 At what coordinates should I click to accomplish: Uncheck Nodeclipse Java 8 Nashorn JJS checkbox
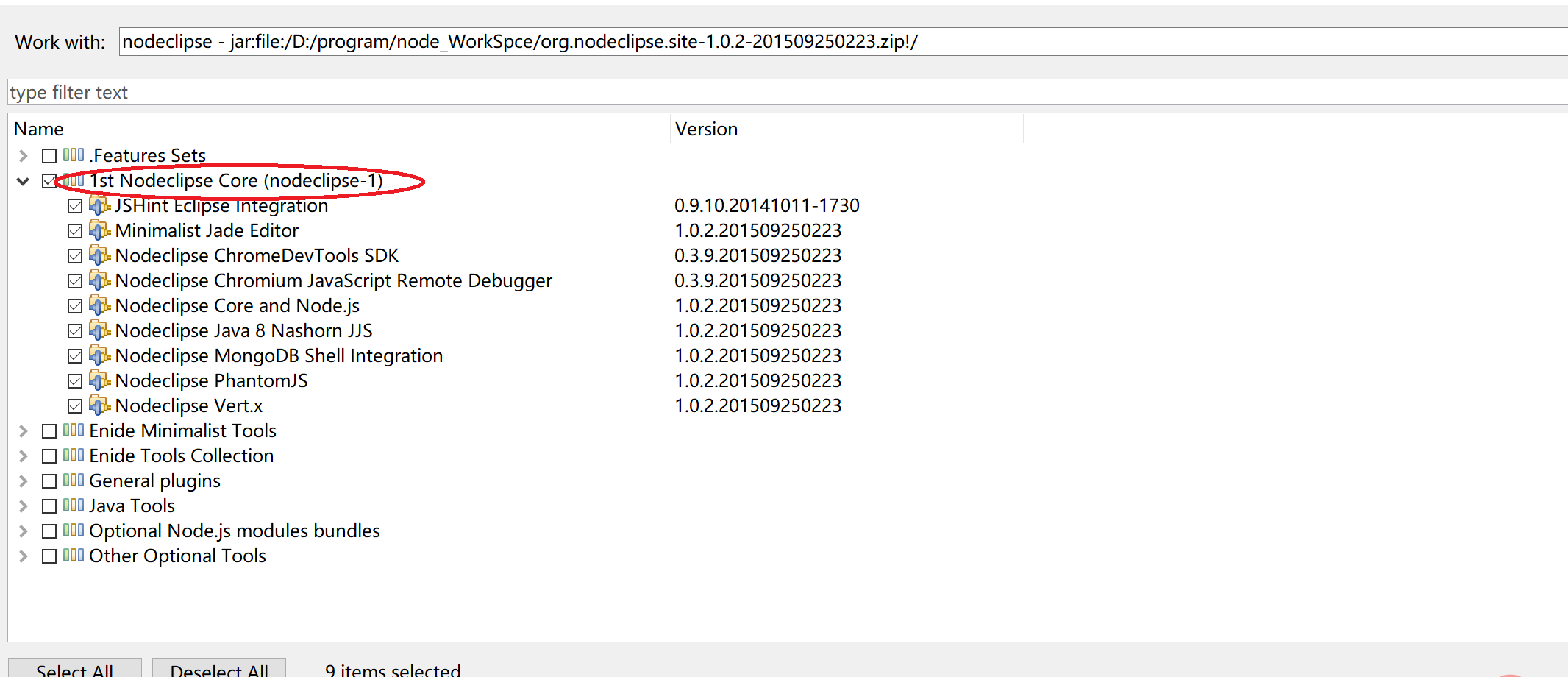[75, 331]
